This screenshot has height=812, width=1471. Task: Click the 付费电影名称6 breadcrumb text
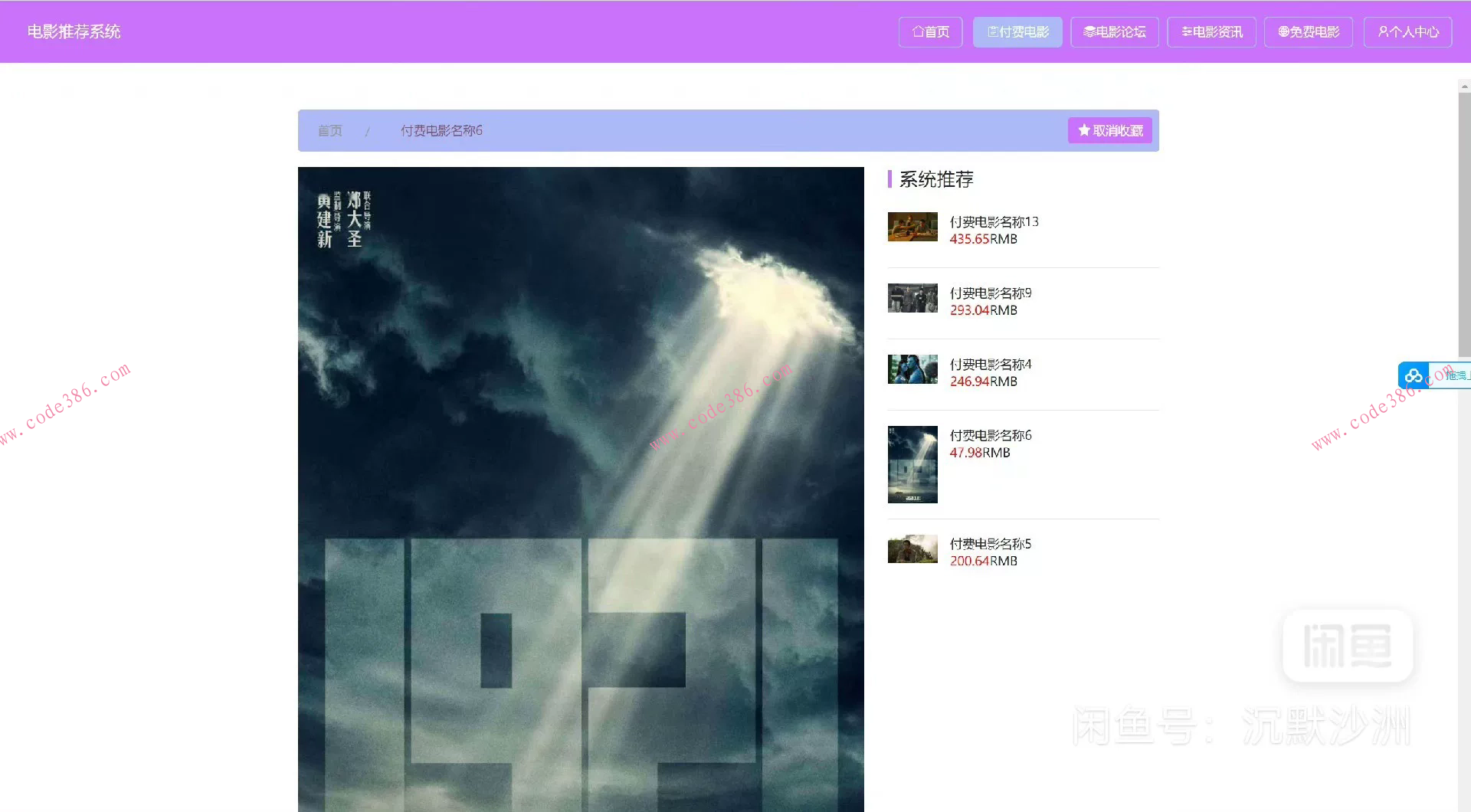pos(441,131)
